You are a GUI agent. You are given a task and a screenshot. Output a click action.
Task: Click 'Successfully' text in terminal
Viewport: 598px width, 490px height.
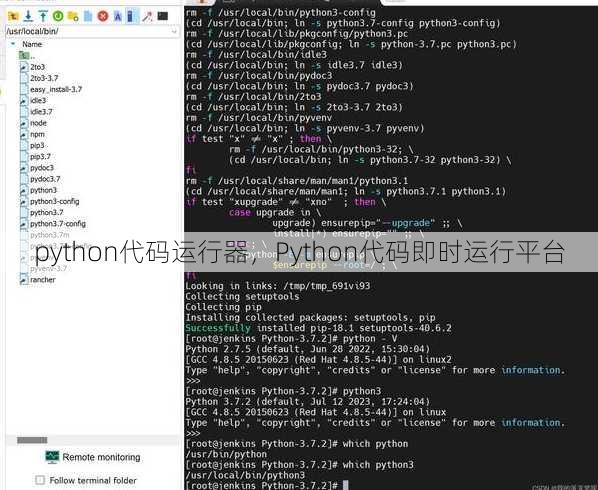tap(218, 328)
